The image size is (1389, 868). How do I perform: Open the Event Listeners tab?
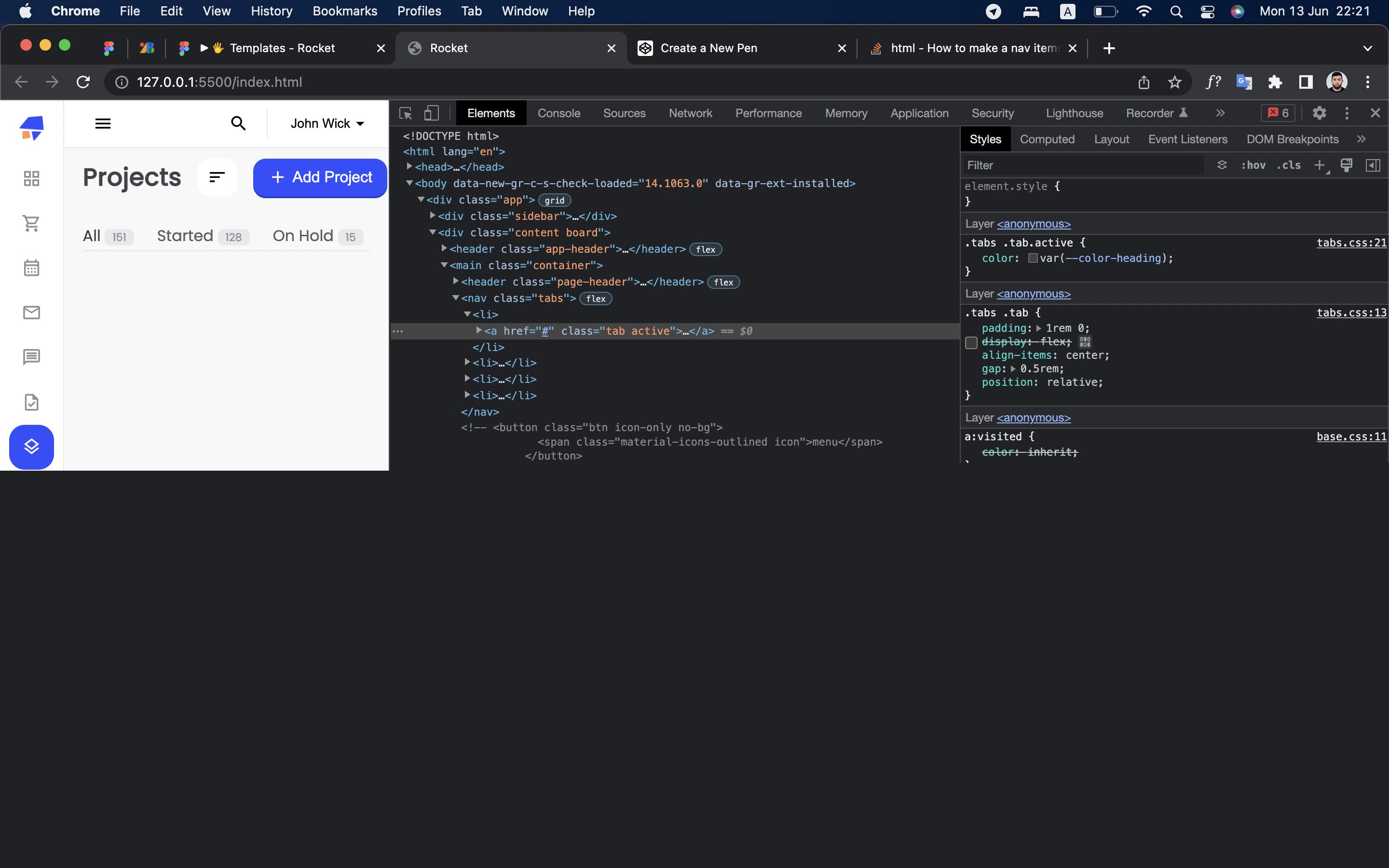coord(1187,139)
